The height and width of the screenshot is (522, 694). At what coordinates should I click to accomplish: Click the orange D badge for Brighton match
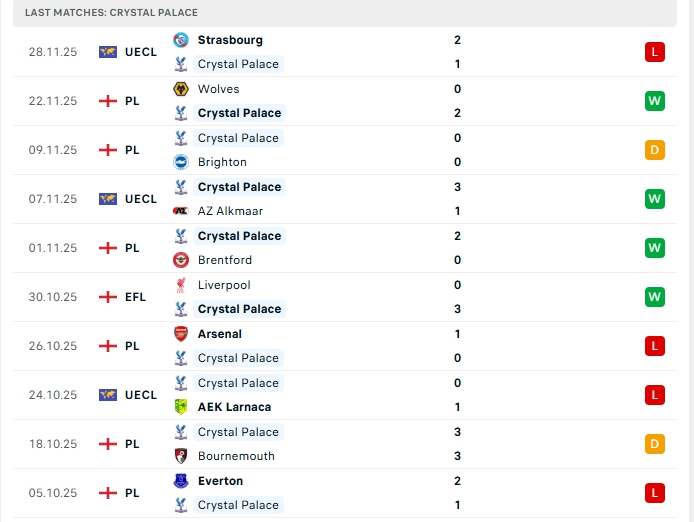coord(655,150)
